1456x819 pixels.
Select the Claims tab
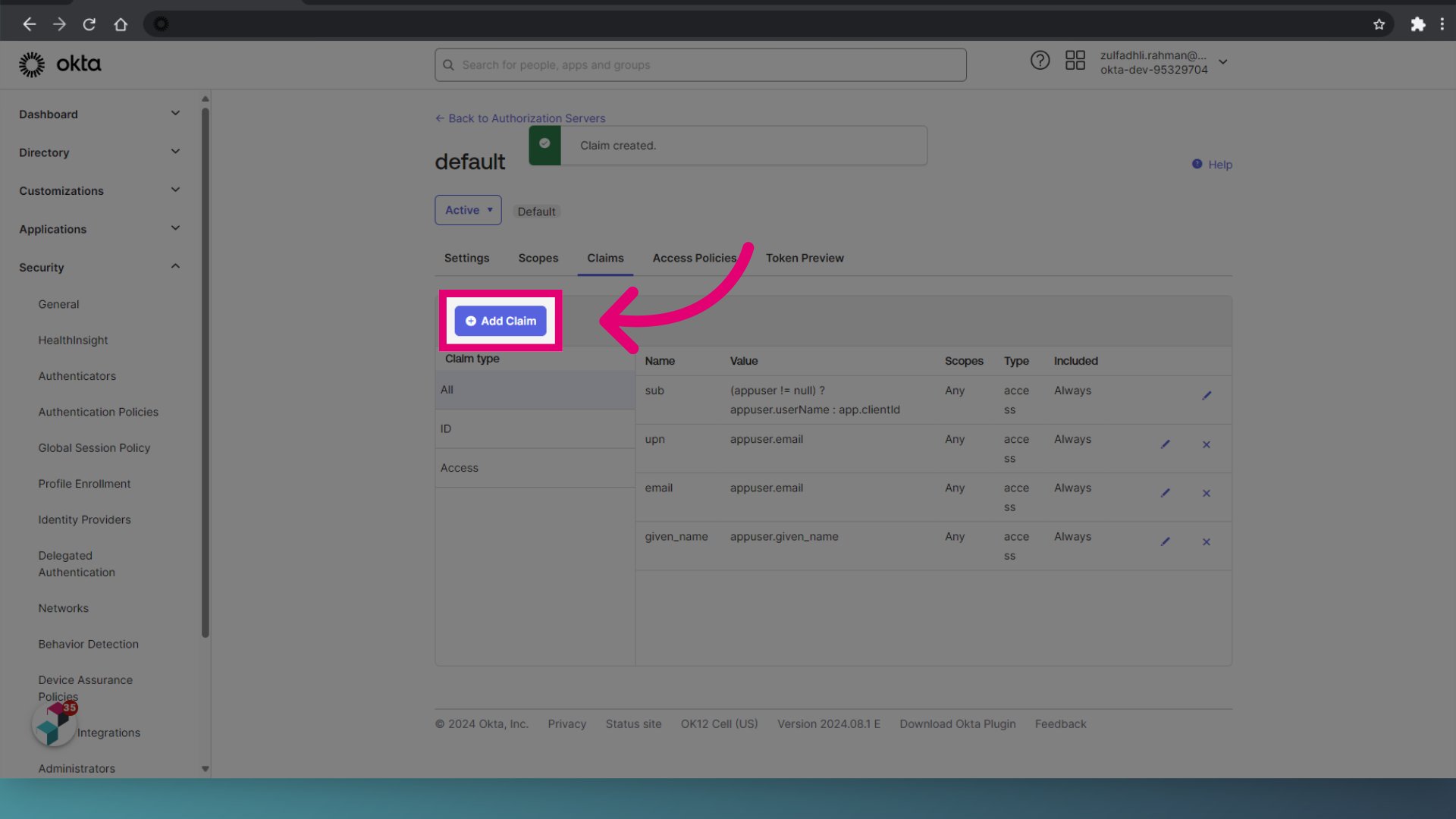pyautogui.click(x=605, y=258)
